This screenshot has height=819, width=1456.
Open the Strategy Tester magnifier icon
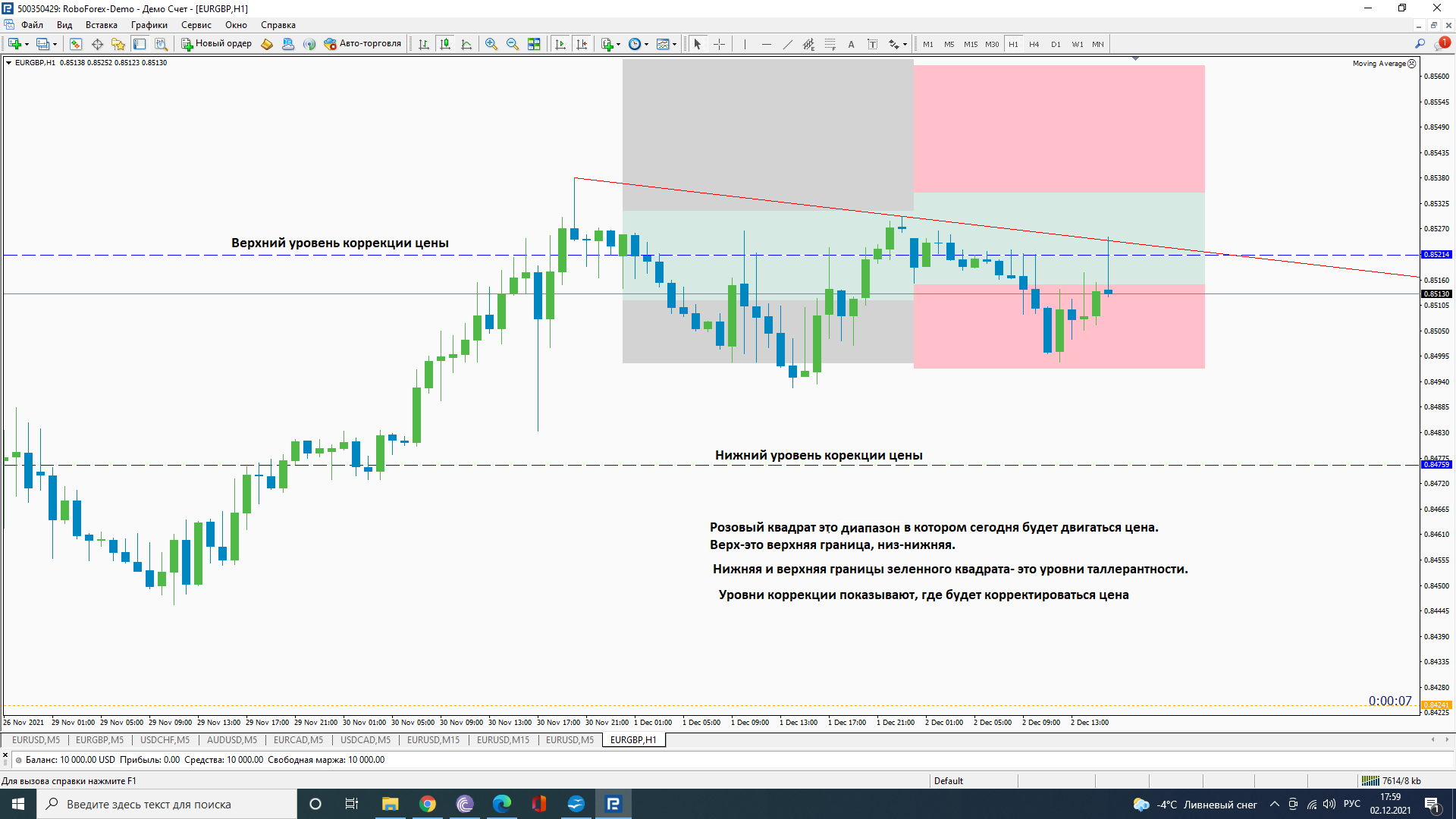[161, 44]
